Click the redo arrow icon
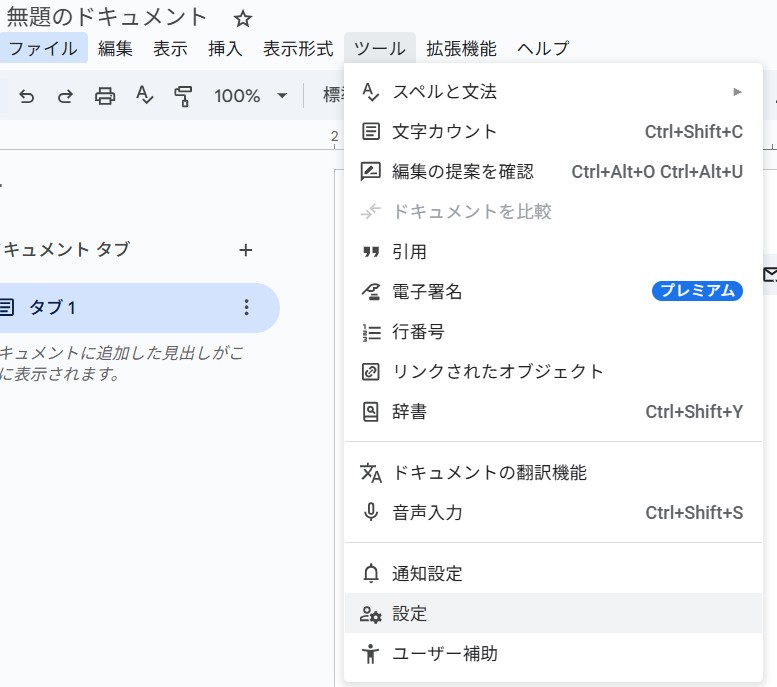The width and height of the screenshot is (777, 687). 65,96
